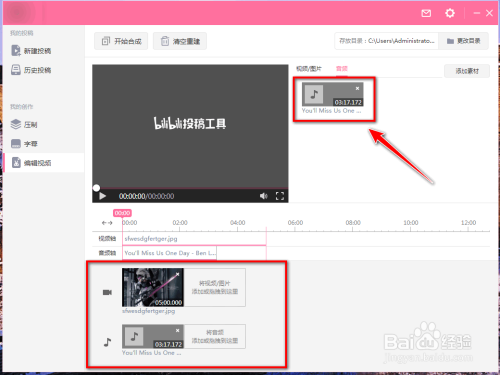Click the 04:00 mark on timeline ruler
Image resolution: width=500 pixels, height=375 pixels.
237,223
